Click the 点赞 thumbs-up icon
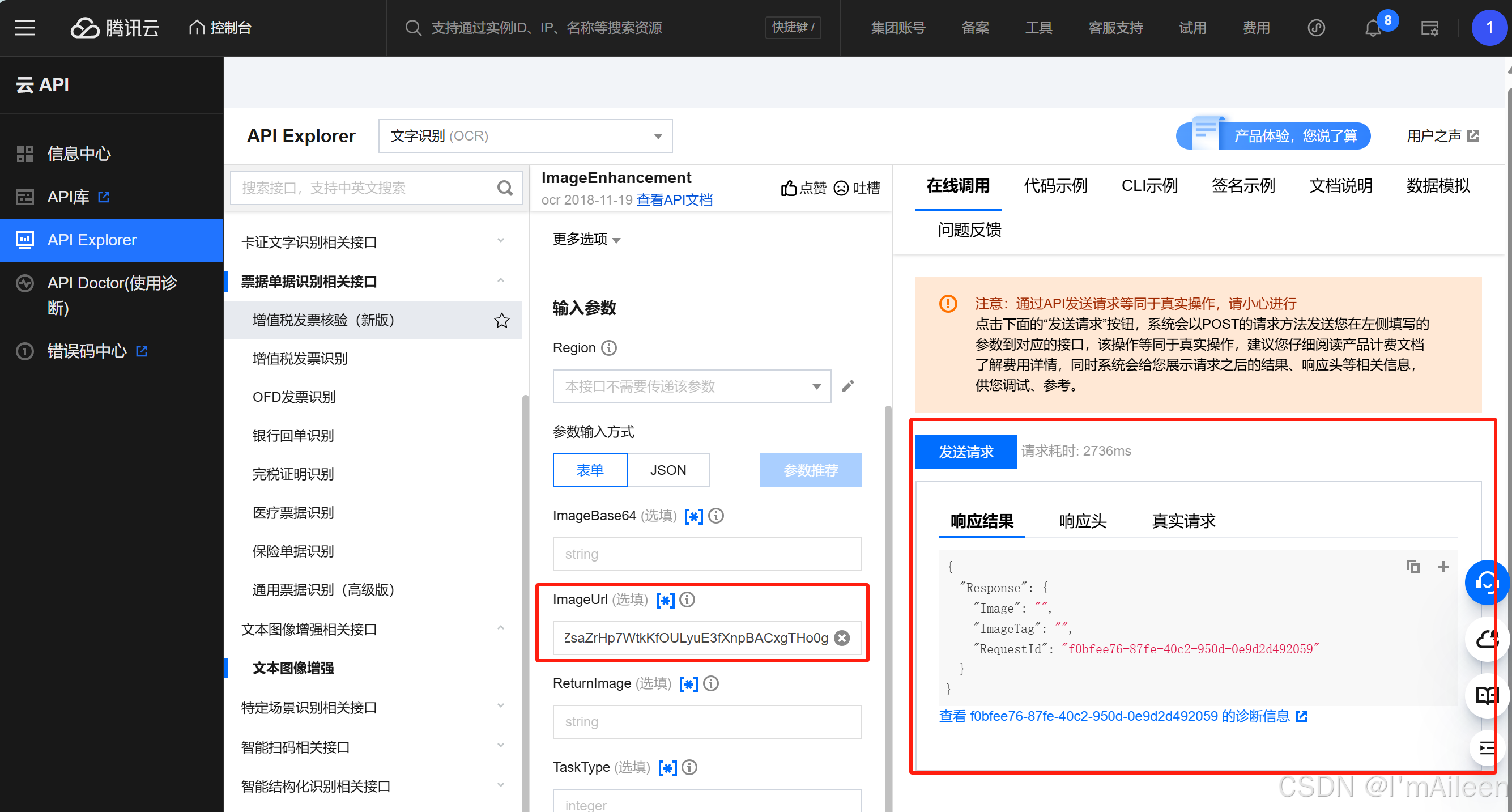This screenshot has height=812, width=1512. click(789, 188)
